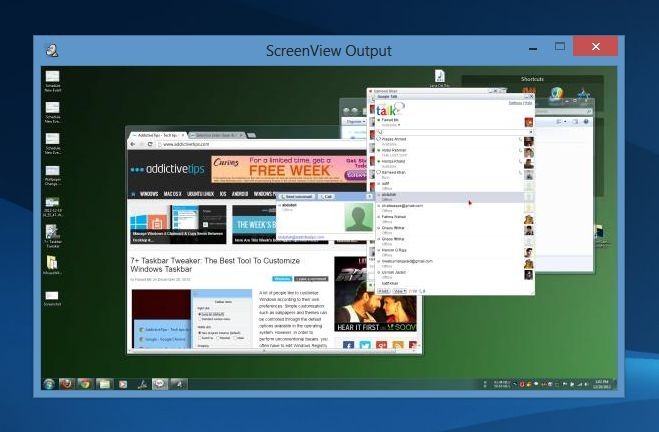Open the folder icon in remote taskbar
This screenshot has width=659, height=432.
click(104, 384)
